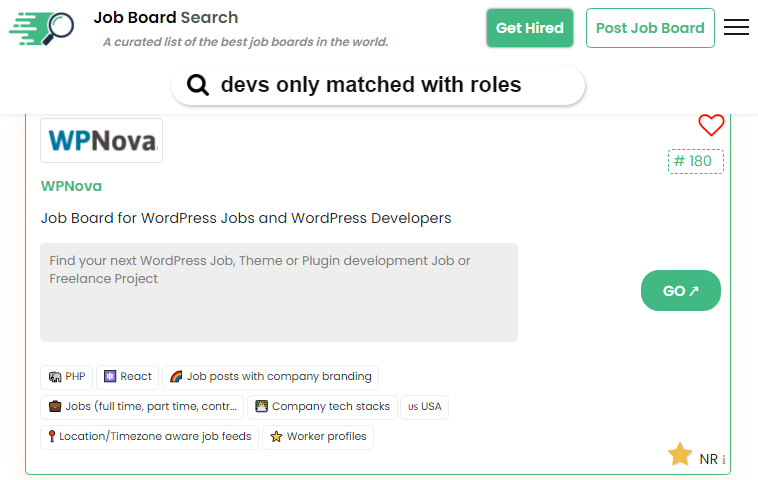Filter by the USA tag
Image resolution: width=758 pixels, height=480 pixels.
(x=424, y=407)
